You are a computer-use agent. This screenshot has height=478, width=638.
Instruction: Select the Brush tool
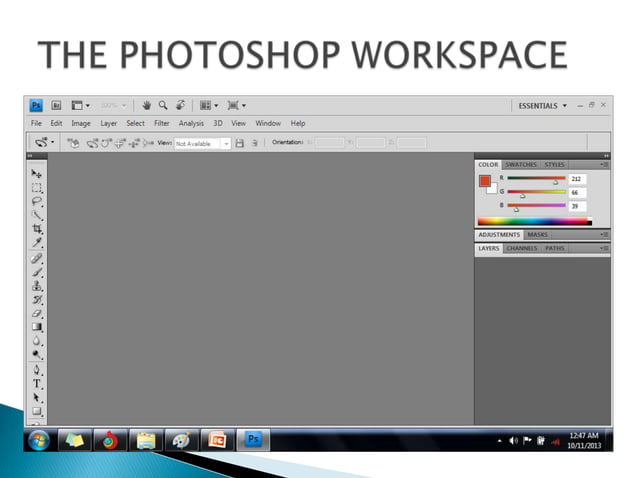[37, 272]
